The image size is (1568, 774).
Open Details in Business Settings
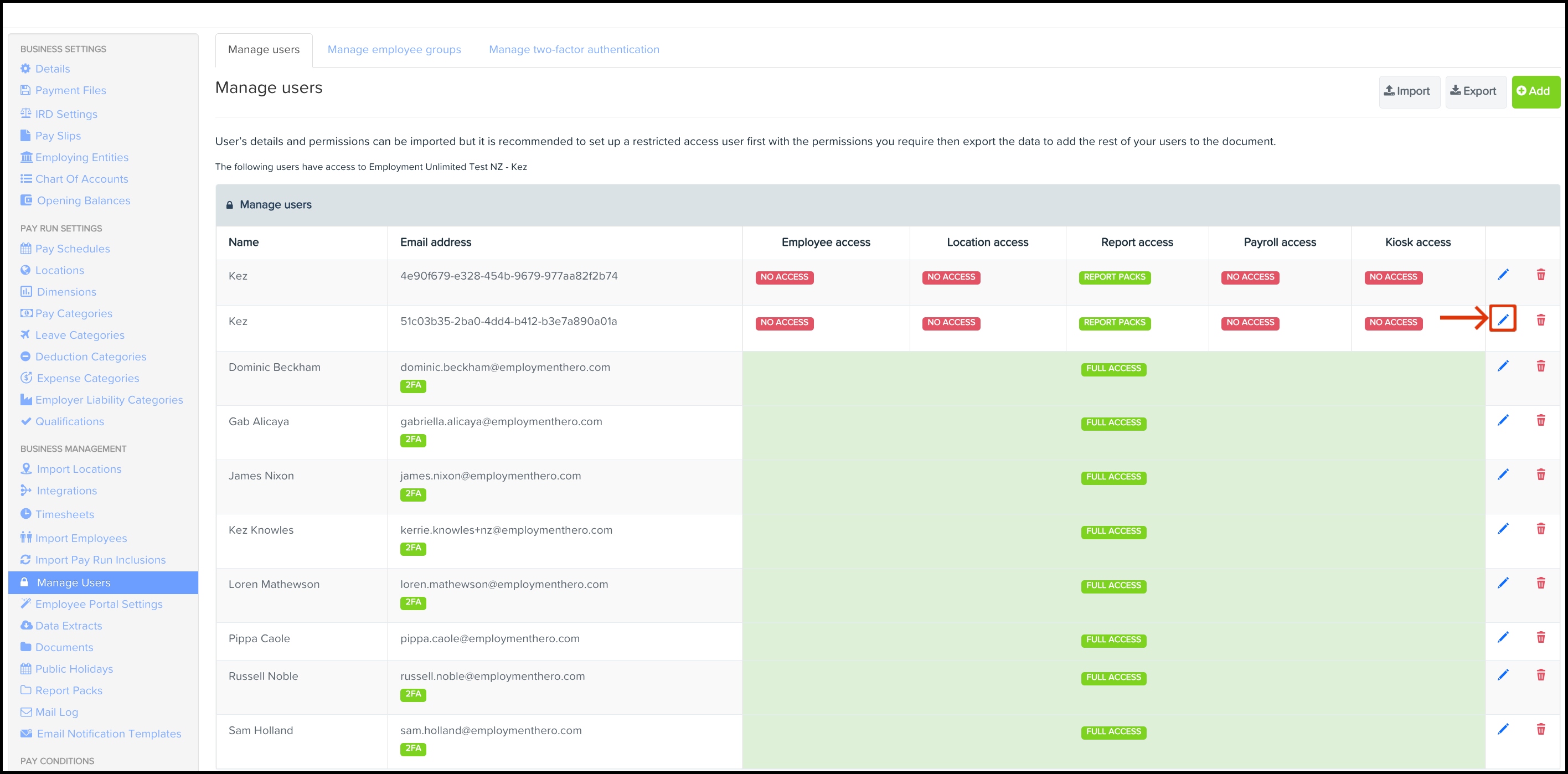tap(45, 69)
